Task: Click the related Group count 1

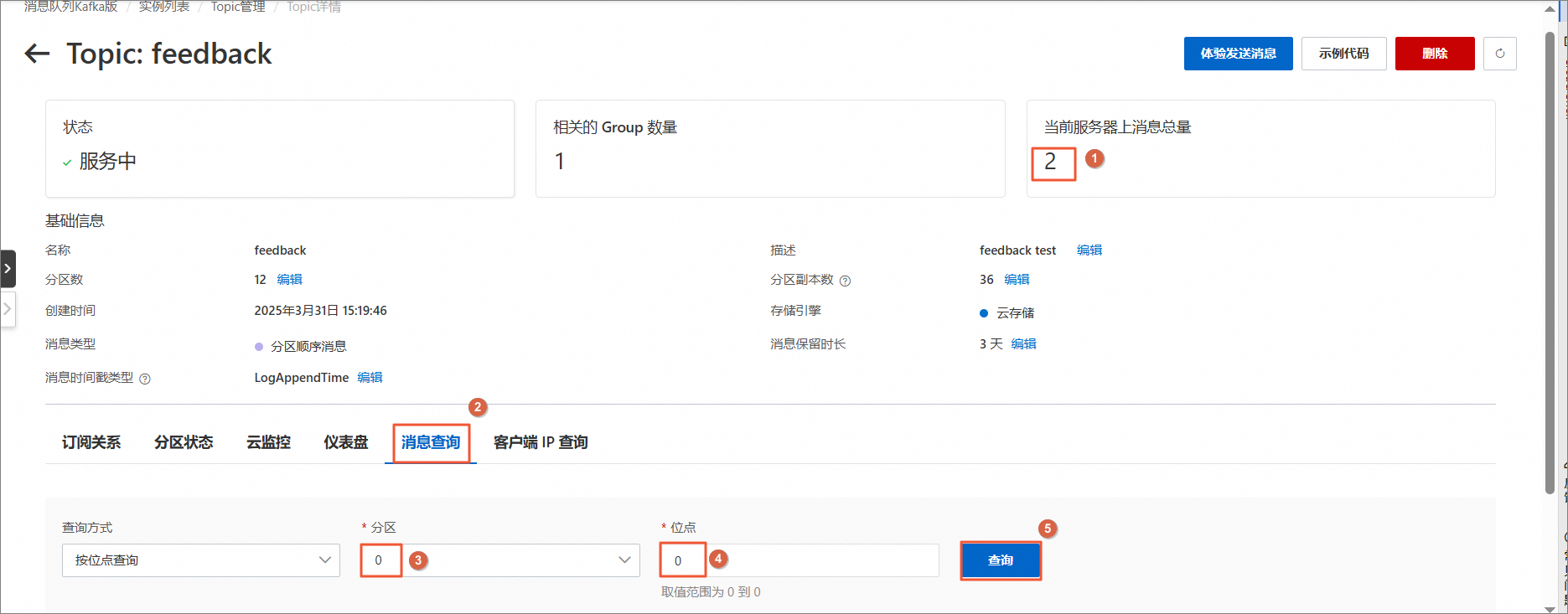Action: [560, 162]
